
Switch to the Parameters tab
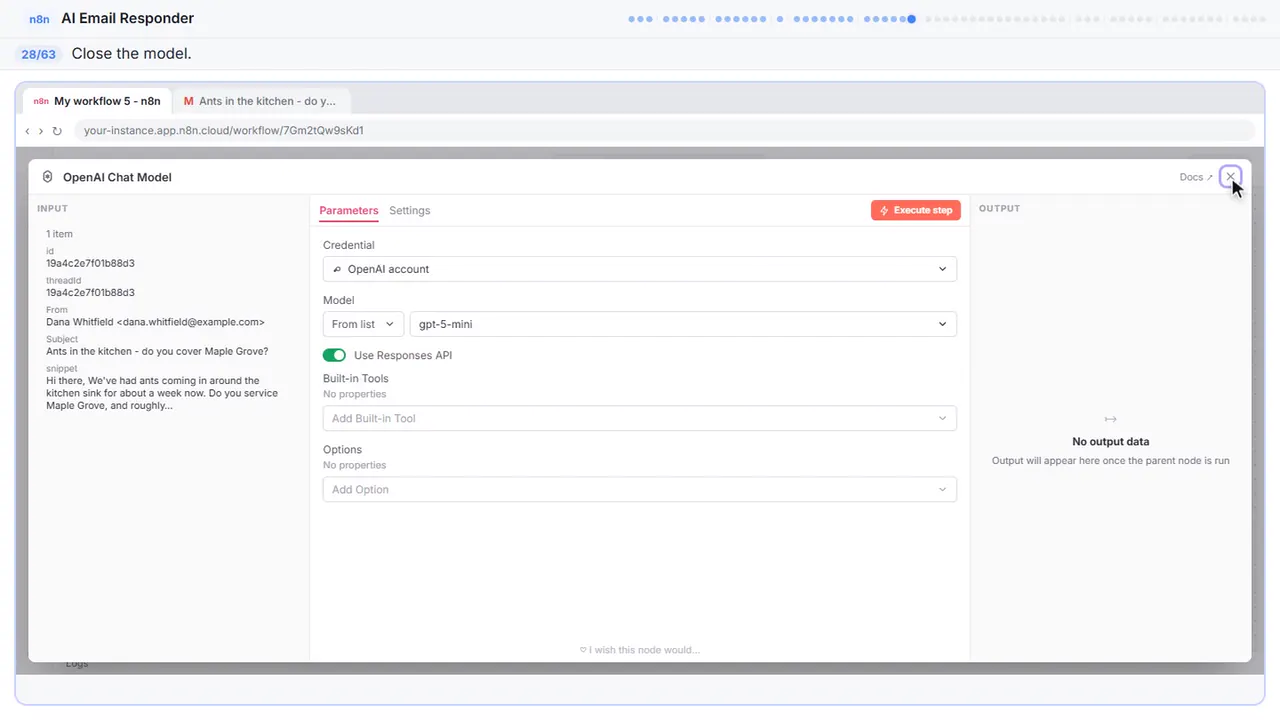click(349, 211)
